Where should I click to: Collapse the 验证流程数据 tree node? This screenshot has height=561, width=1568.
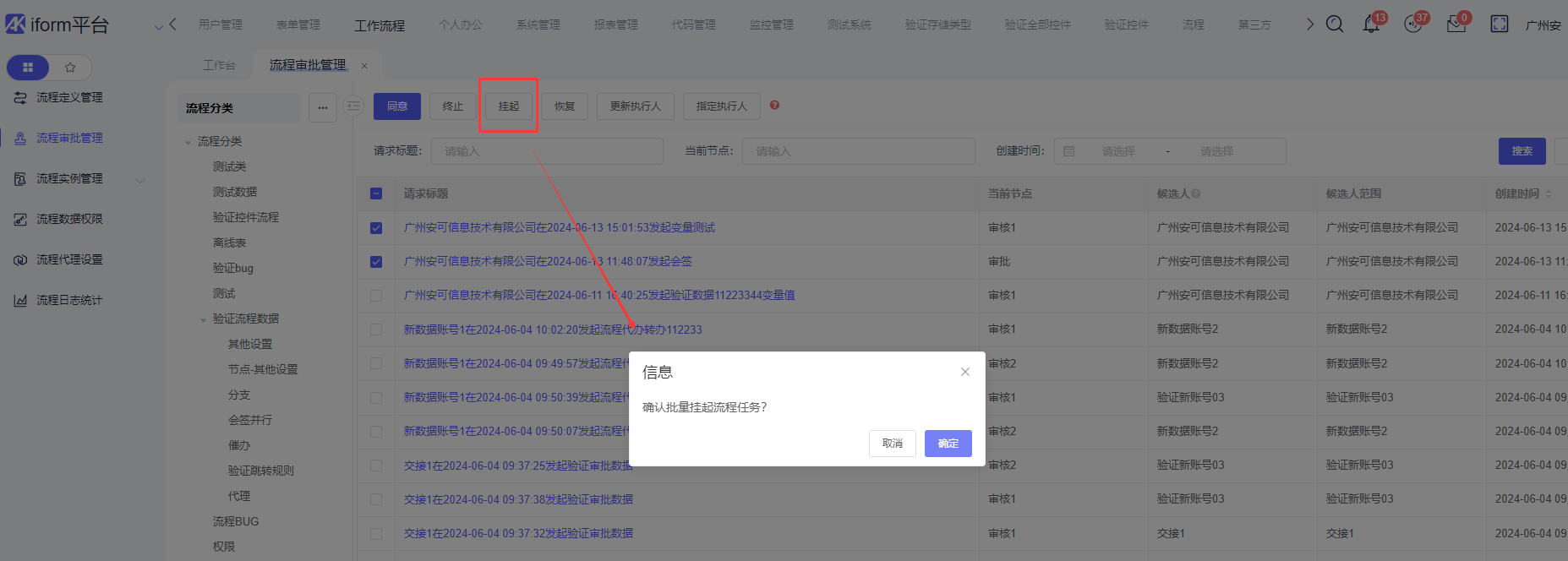coord(203,319)
